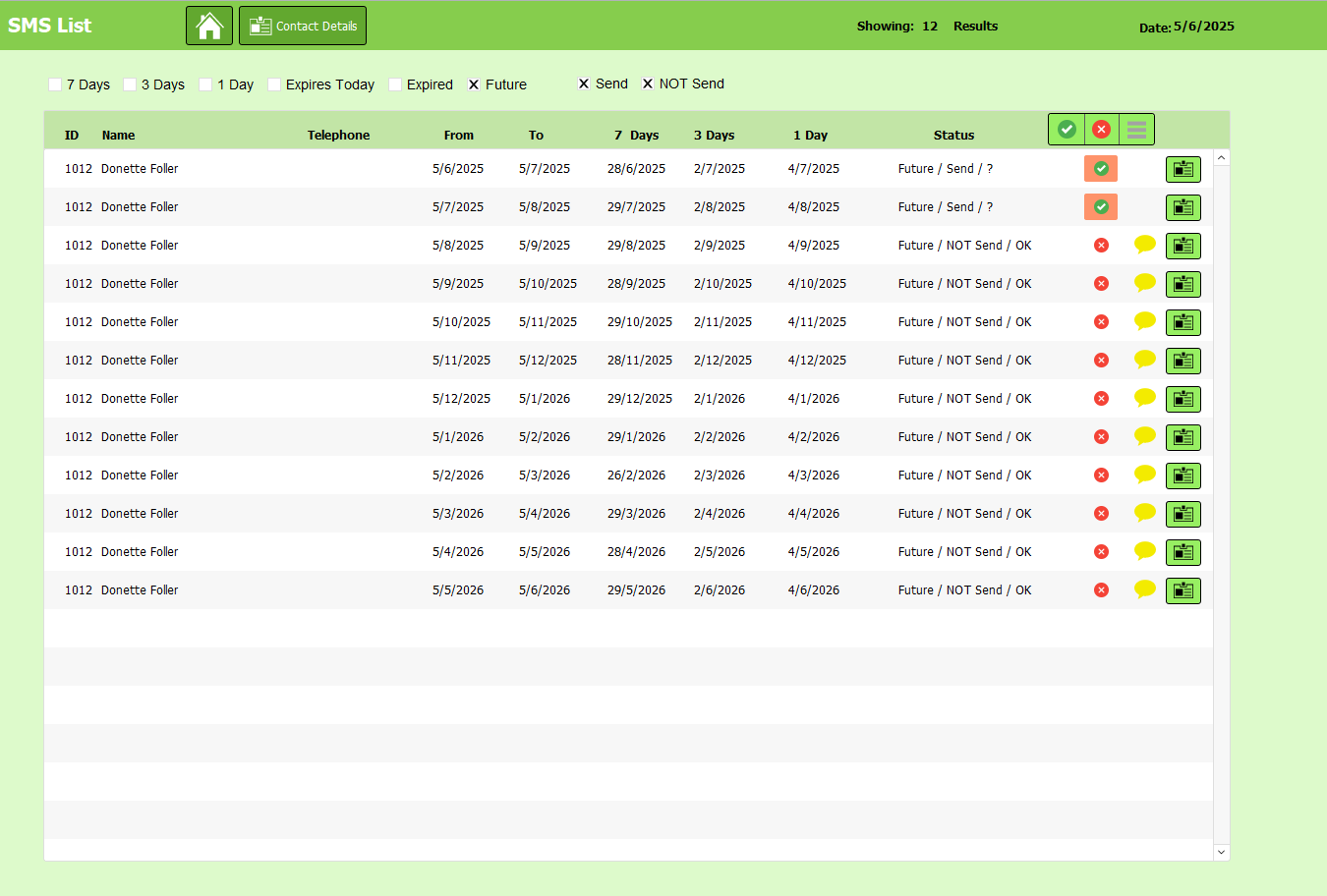
Task: Open contact card for 5/12/2025 row
Action: [1183, 399]
